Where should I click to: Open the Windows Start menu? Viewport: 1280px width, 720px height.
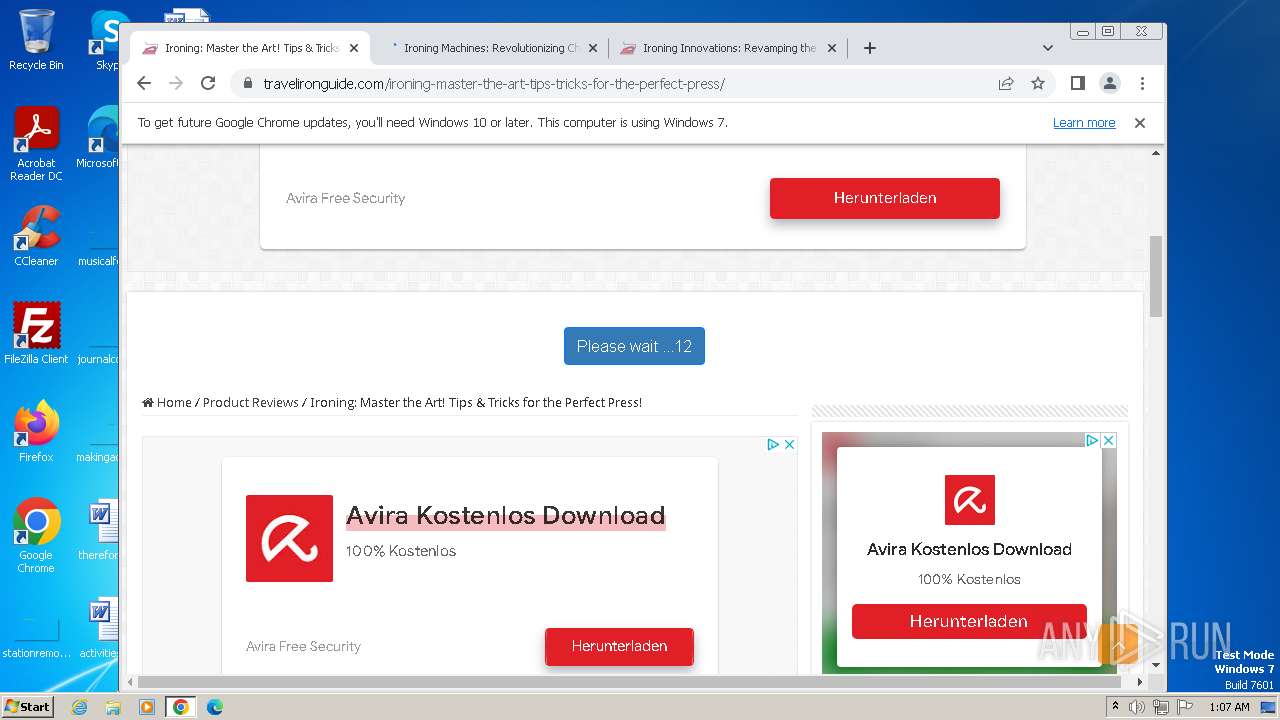tap(28, 706)
